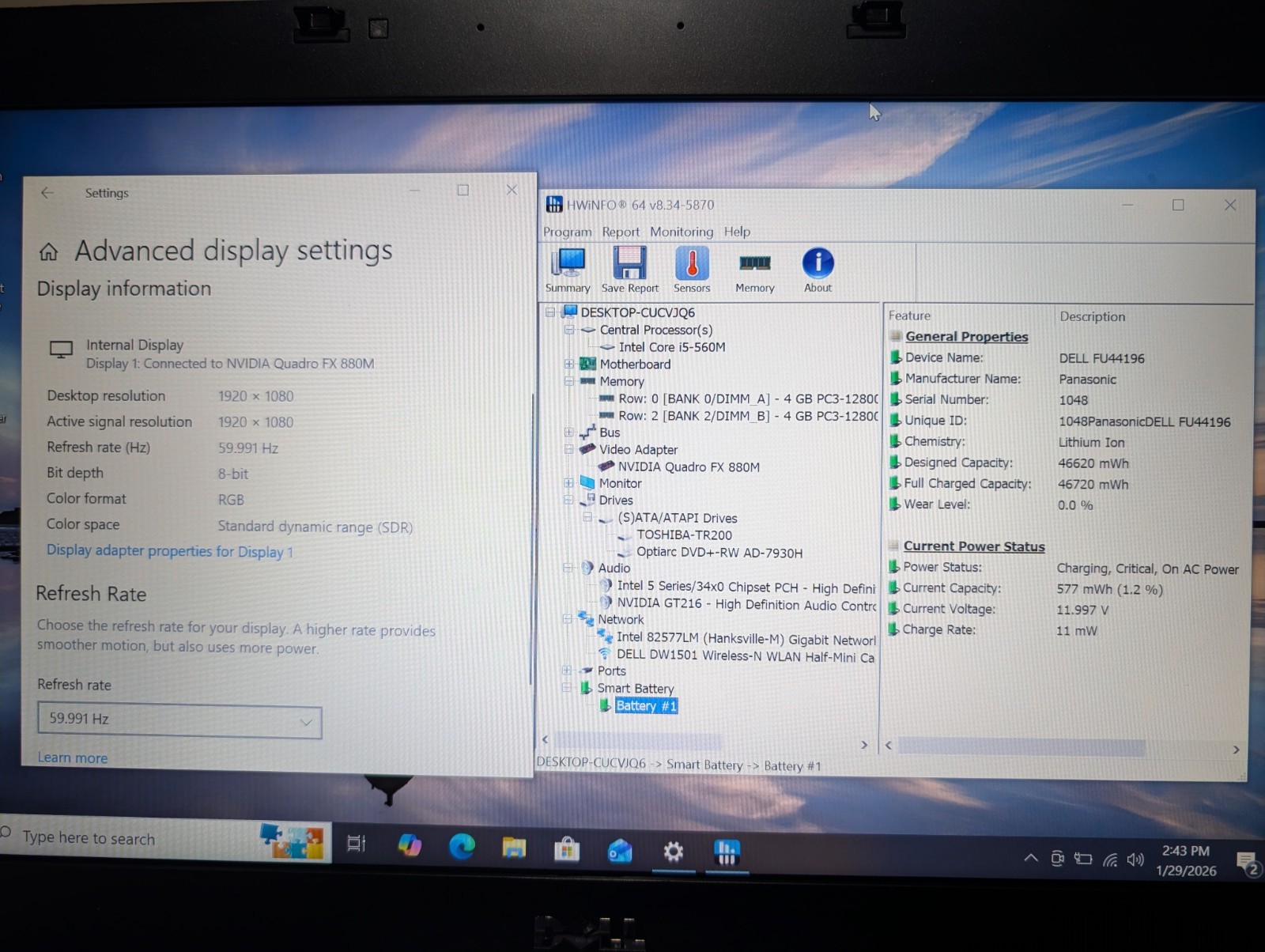The image size is (1265, 952).
Task: Open Task View from the taskbar
Action: pos(357,844)
